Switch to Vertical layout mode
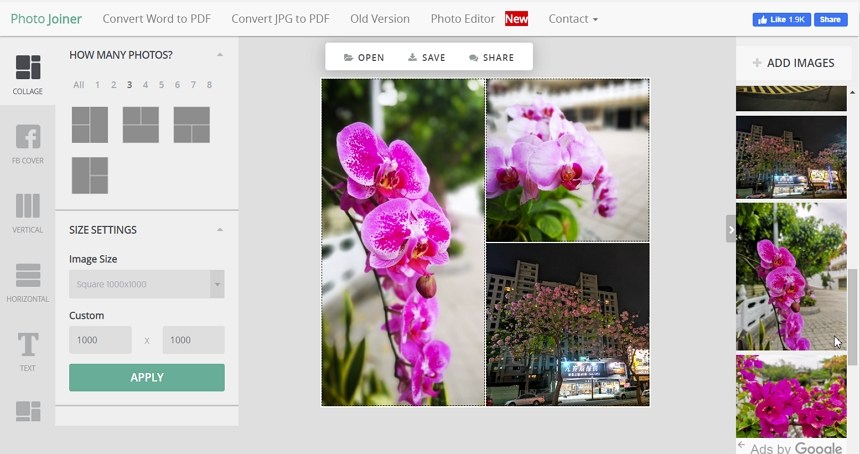 pos(27,213)
